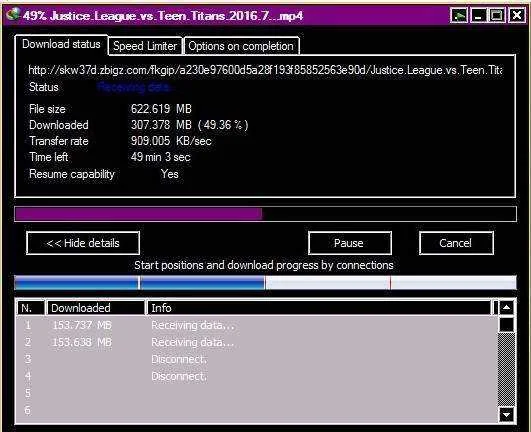This screenshot has width=531, height=432.
Task: Click the connections list scrollbar thumb
Action: pos(506,325)
